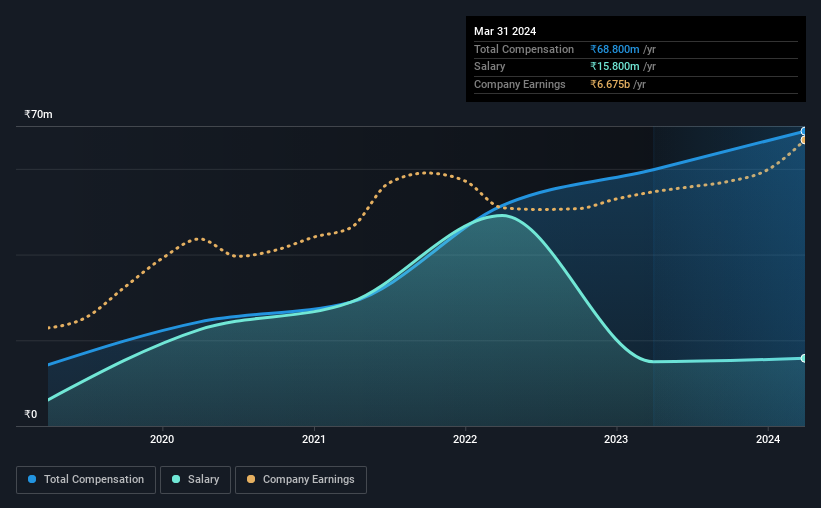821x508 pixels.
Task: Toggle the Total Compensation legend button
Action: (x=86, y=480)
